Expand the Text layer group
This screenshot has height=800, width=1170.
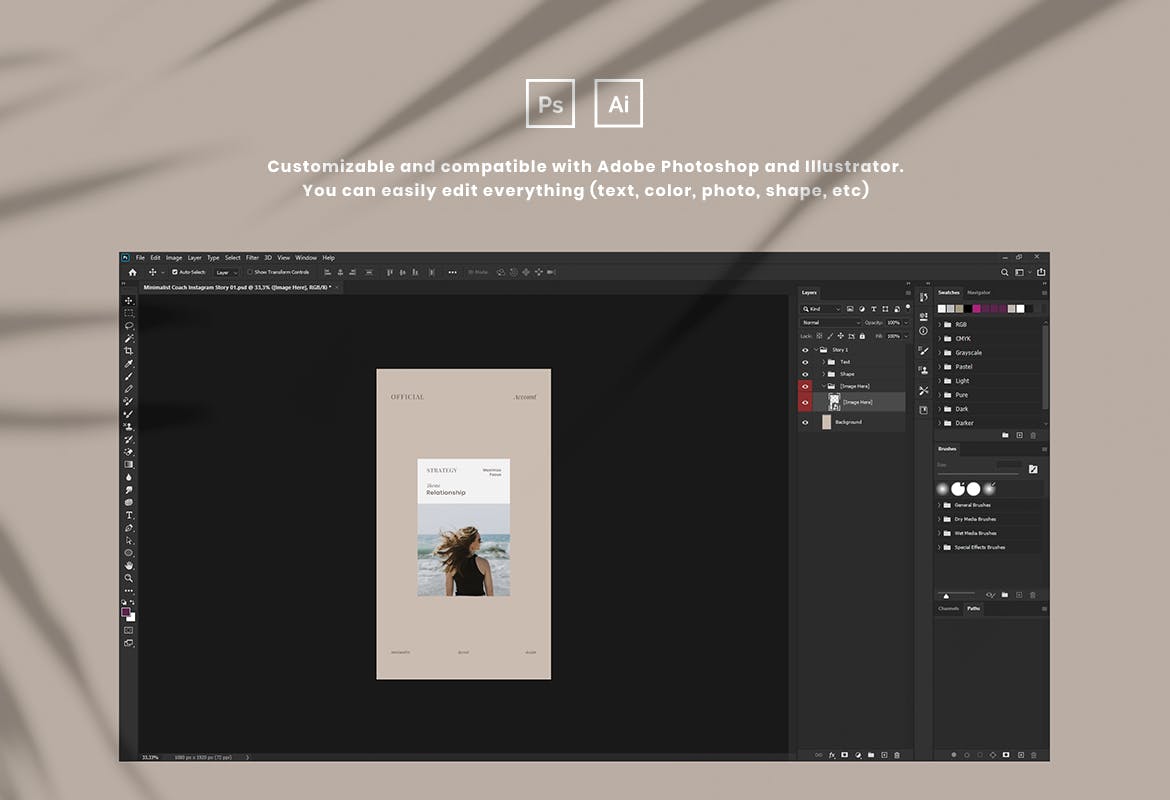(823, 362)
